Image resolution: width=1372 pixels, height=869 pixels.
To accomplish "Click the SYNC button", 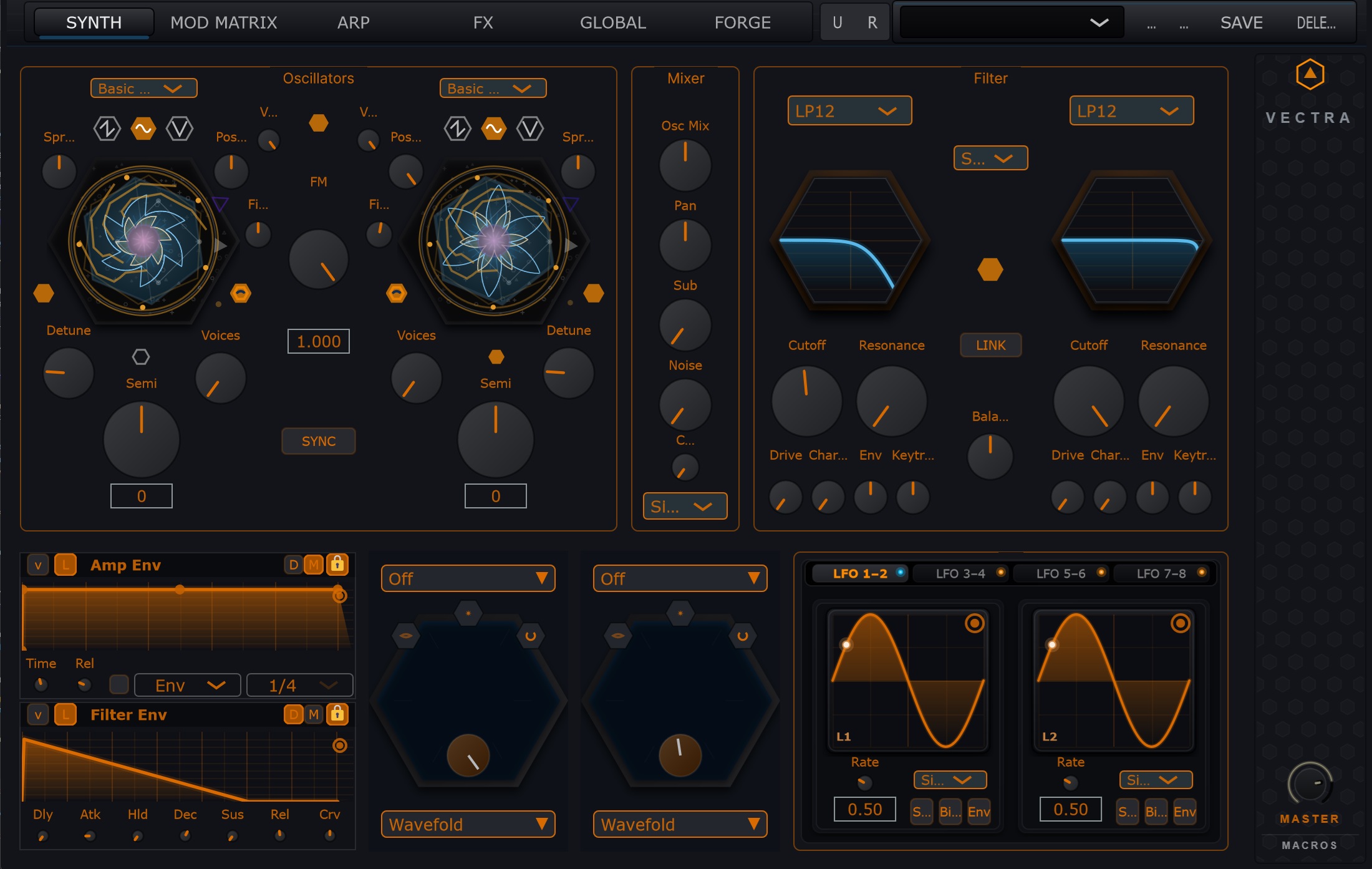I will tap(318, 441).
